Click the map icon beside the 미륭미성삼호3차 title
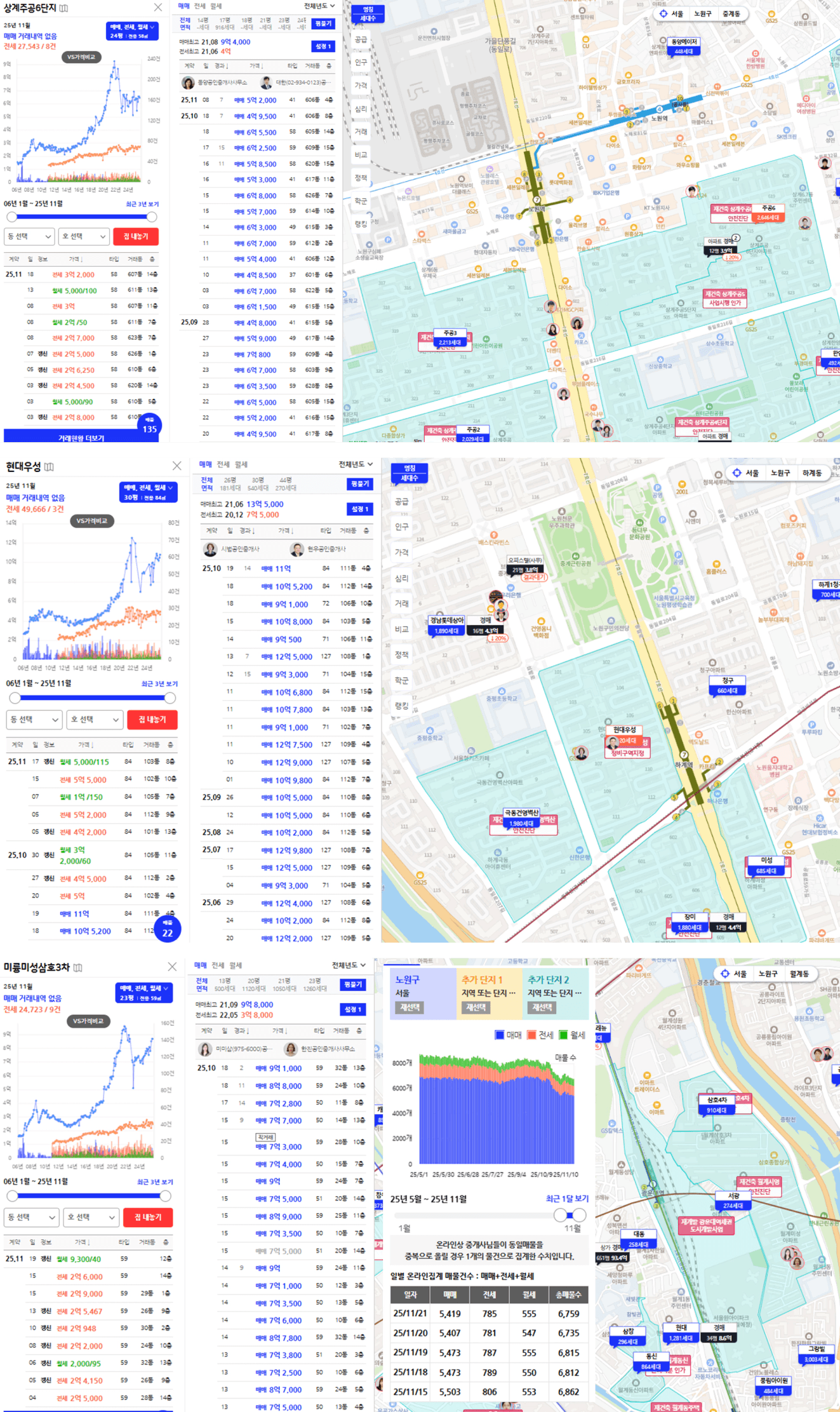This screenshot has width=840, height=1412. 77,967
